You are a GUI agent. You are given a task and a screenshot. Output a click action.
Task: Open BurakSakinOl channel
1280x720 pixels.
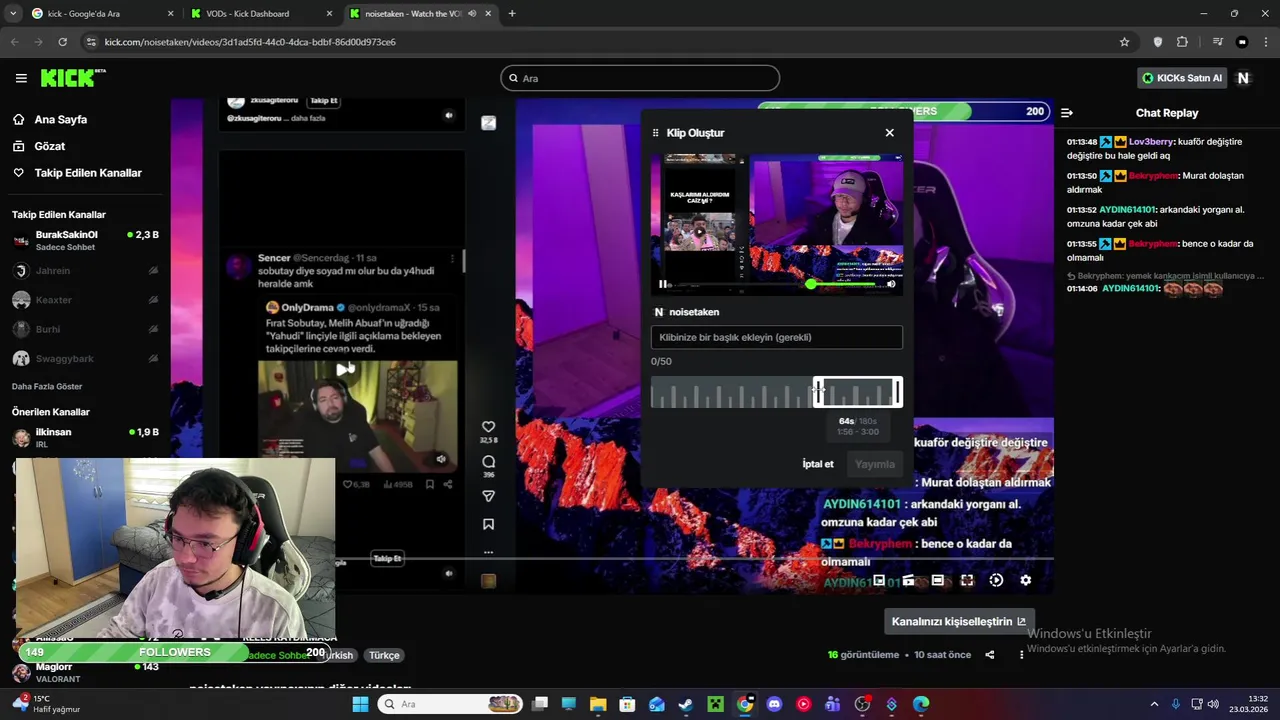[x=85, y=240]
